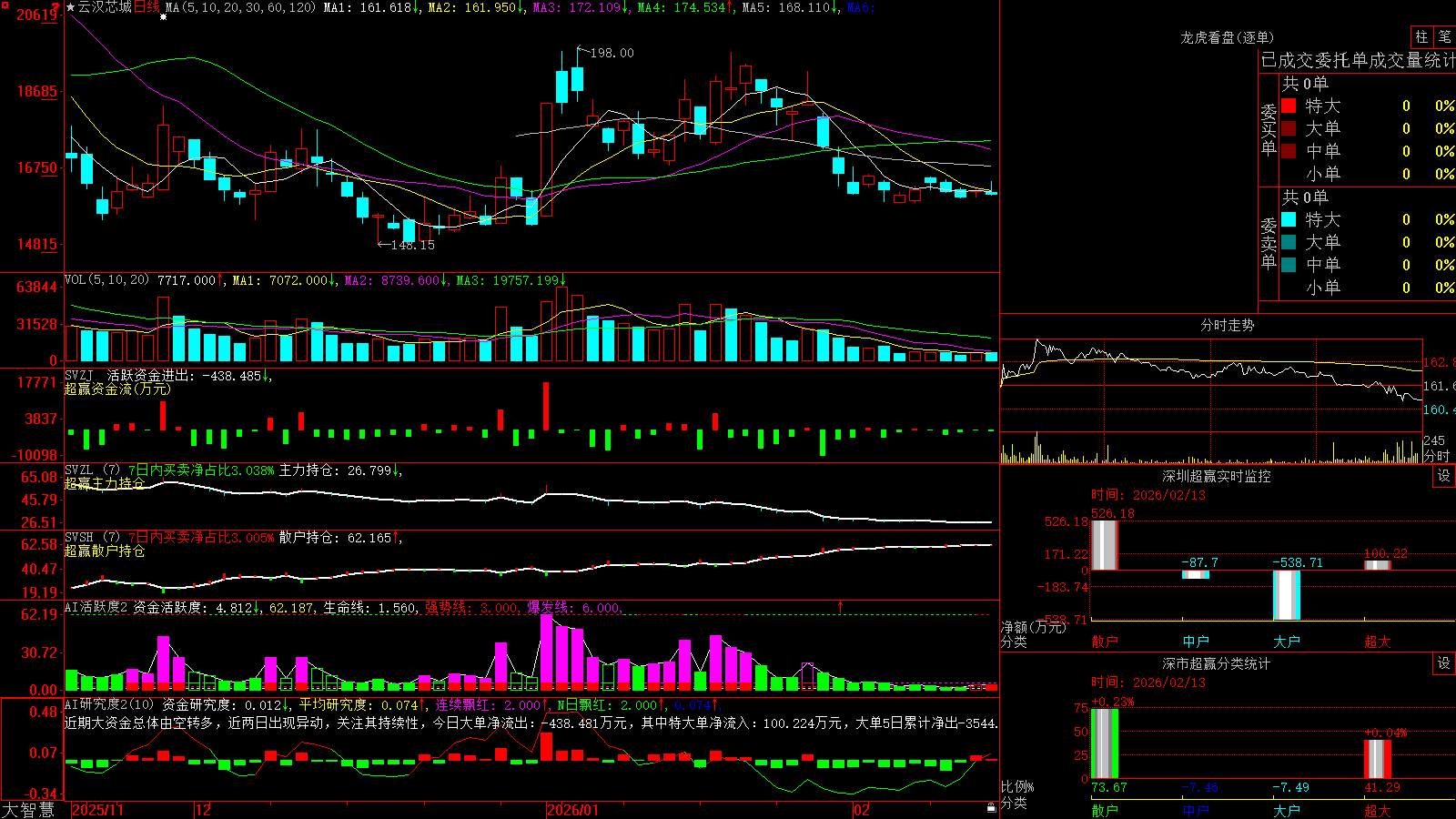Image resolution: width=1456 pixels, height=819 pixels.
Task: Click the 20619 price axis top label
Action: [x=36, y=15]
